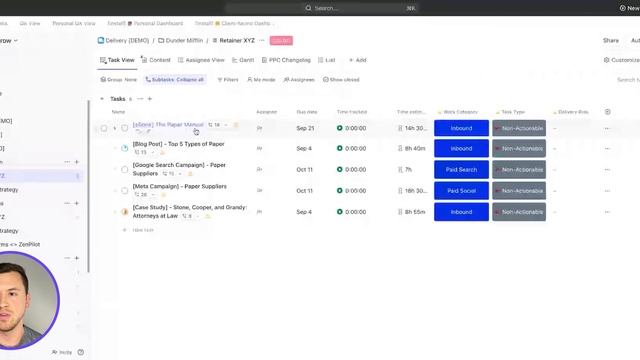Click the help question mark icon in sidebar
This screenshot has width=640, height=360.
point(81,352)
